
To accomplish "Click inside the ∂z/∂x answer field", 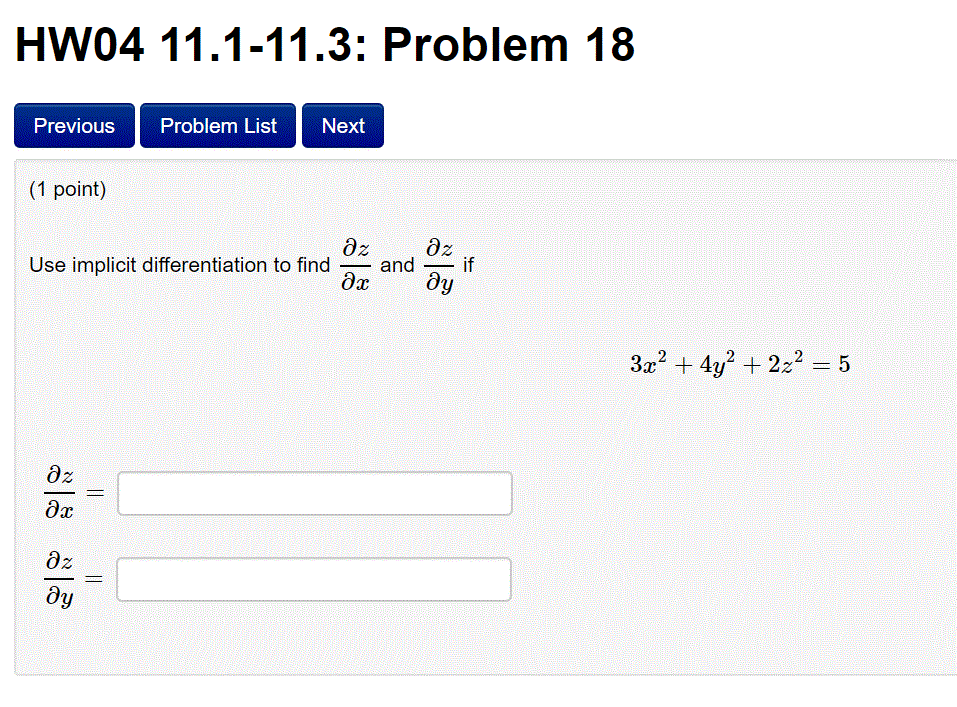I will pyautogui.click(x=313, y=492).
